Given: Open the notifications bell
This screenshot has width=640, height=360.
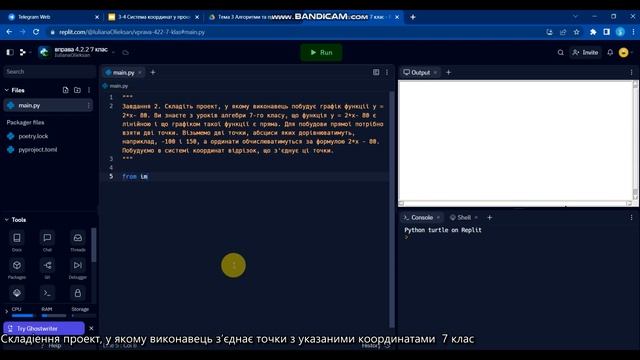Looking at the screenshot, I should [x=610, y=52].
